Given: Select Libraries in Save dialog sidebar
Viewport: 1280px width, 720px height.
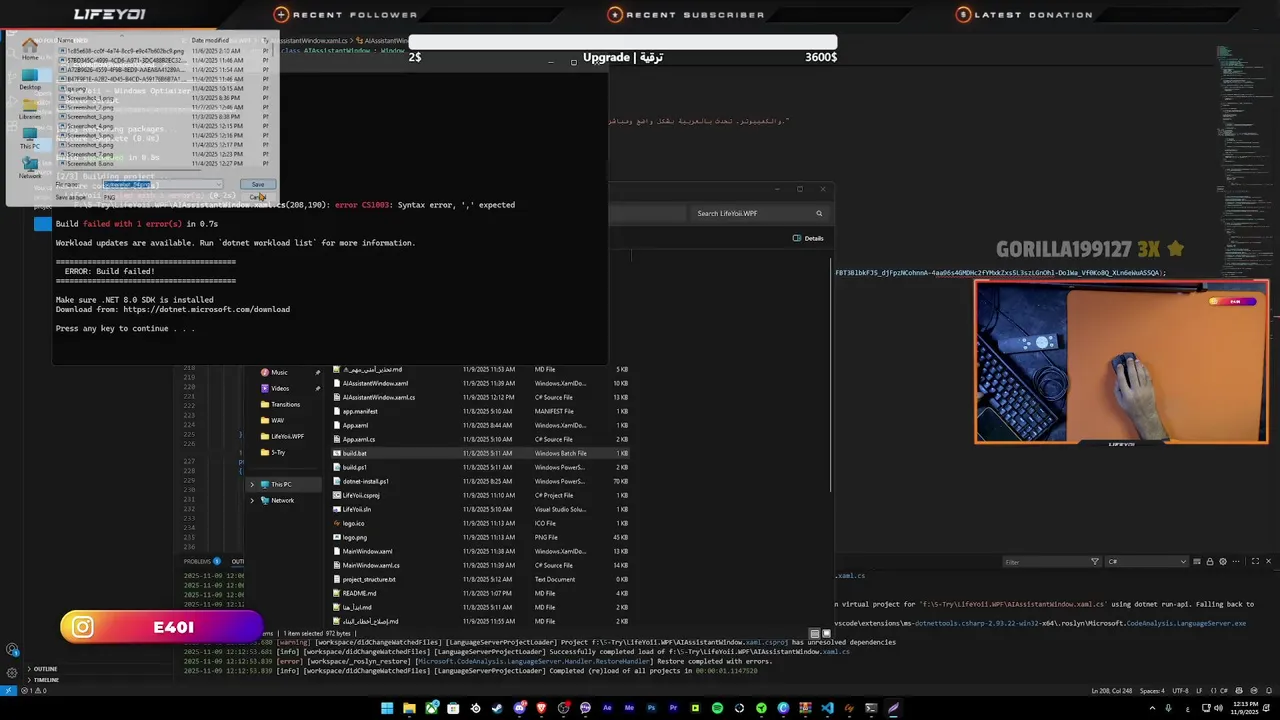Looking at the screenshot, I should [30, 107].
